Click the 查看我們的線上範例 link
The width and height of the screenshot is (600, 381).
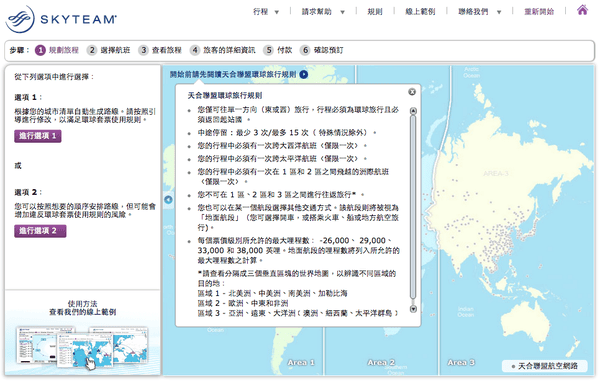(x=83, y=312)
